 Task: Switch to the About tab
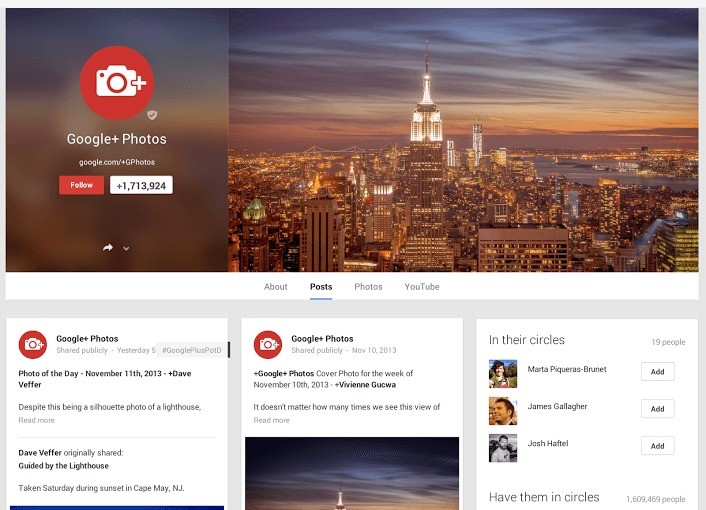pos(276,287)
